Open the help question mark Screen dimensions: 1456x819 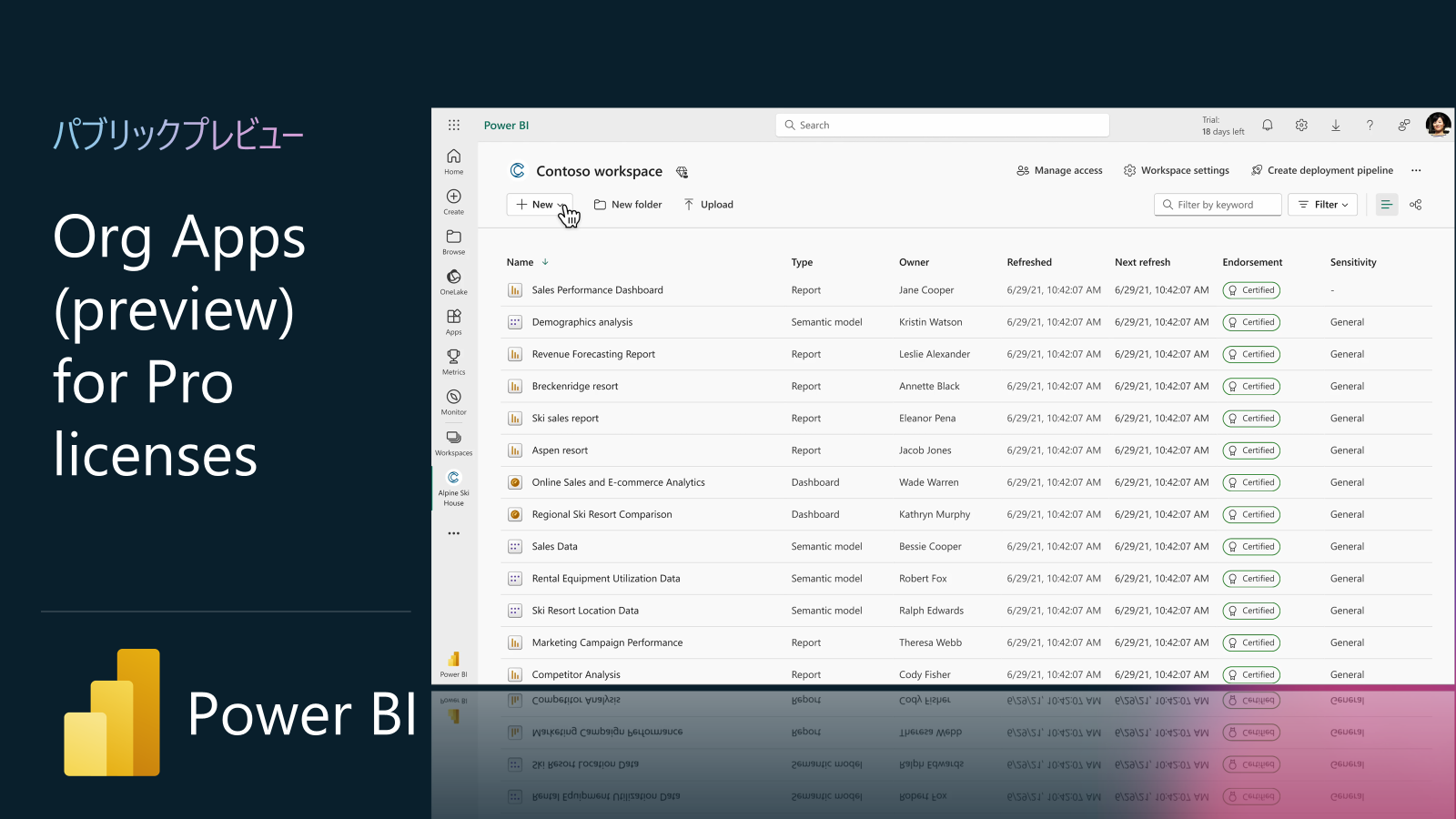1370,126
